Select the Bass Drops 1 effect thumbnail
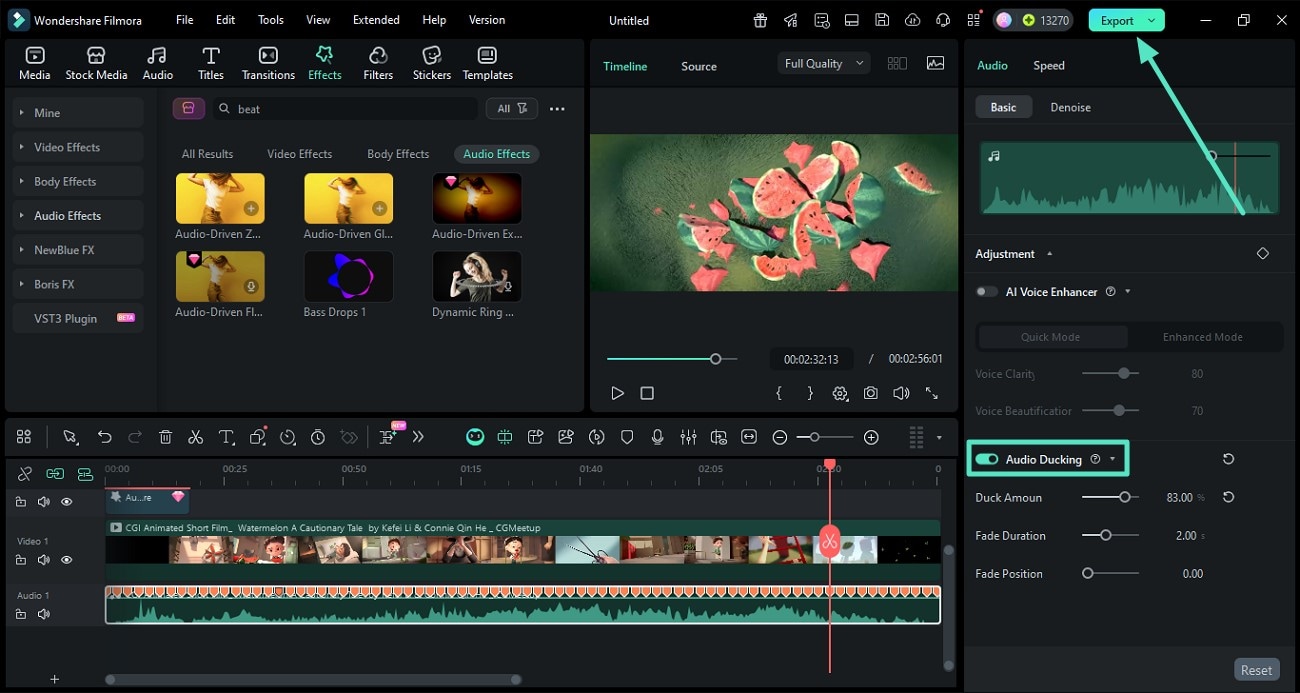This screenshot has height=693, width=1300. coord(348,277)
